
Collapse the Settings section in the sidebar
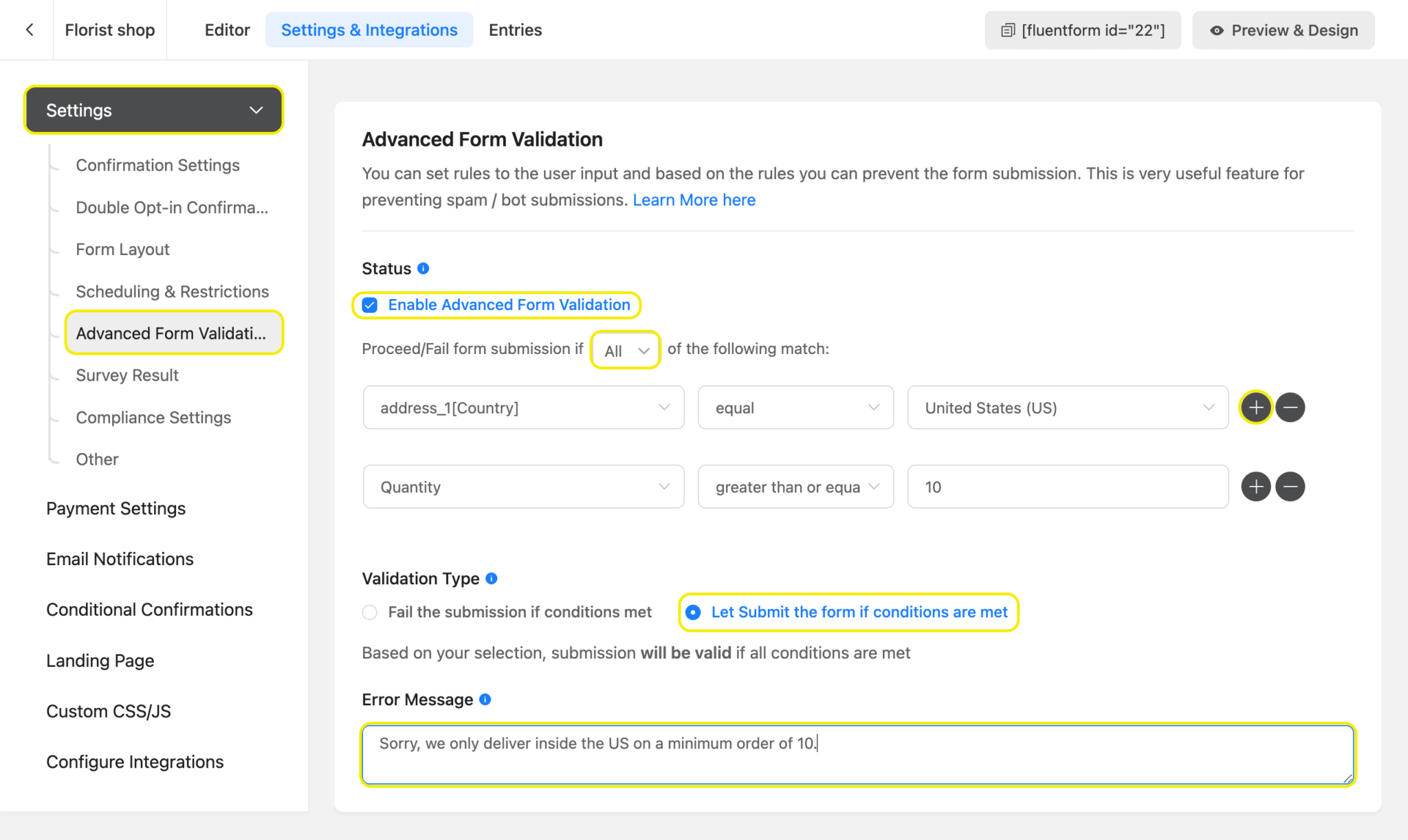pyautogui.click(x=256, y=109)
